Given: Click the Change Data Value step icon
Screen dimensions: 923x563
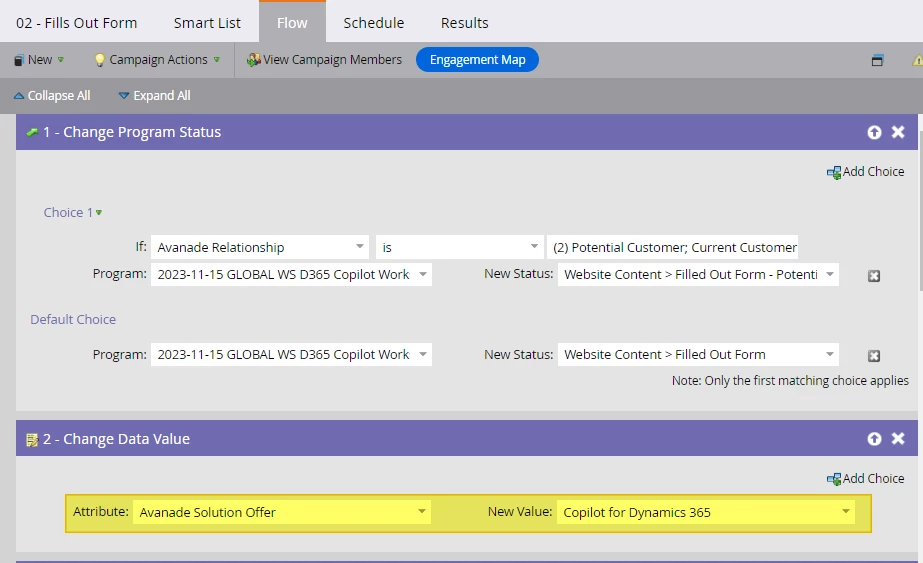Looking at the screenshot, I should point(32,439).
